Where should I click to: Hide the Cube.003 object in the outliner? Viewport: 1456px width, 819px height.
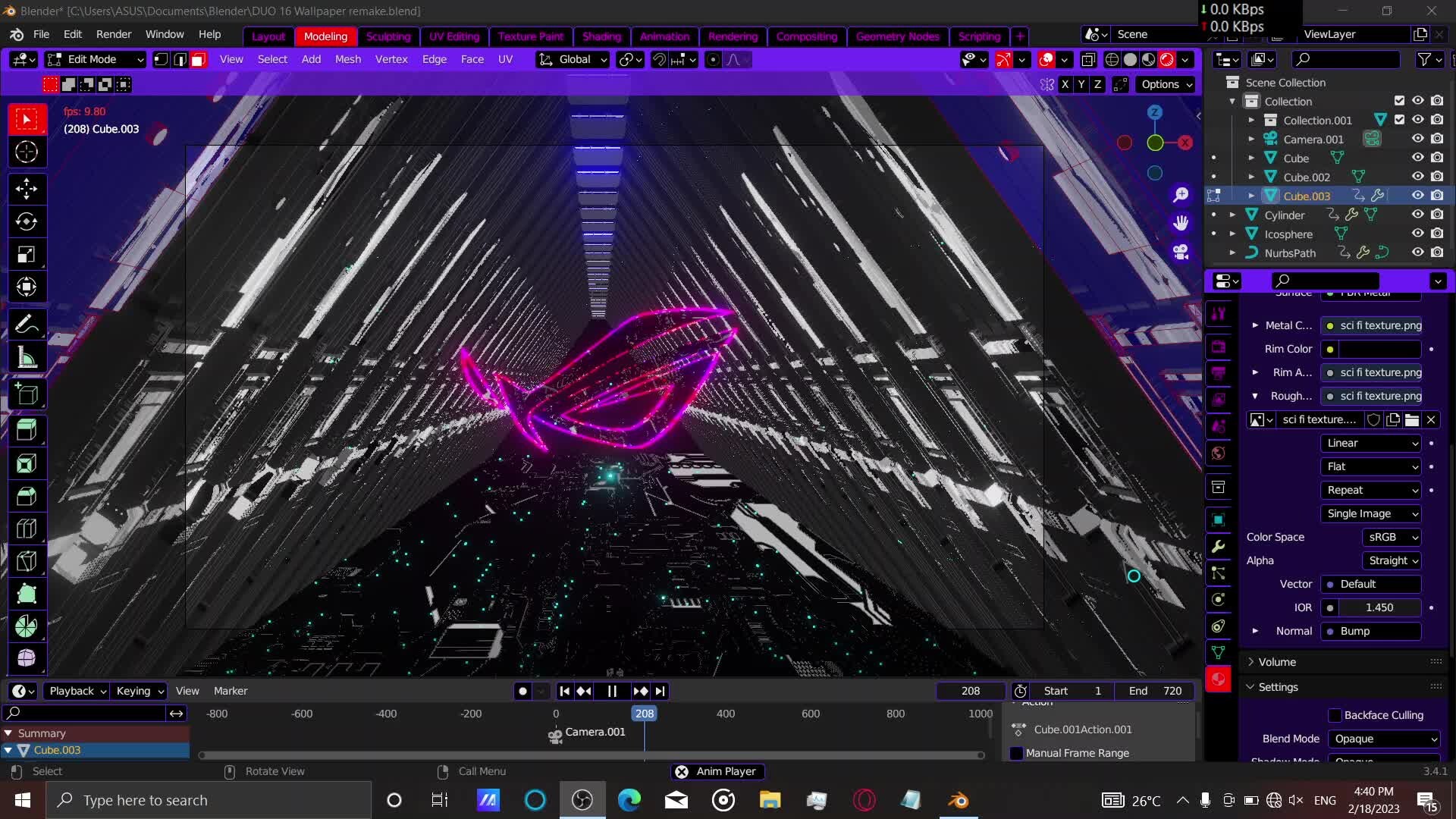coord(1417,195)
